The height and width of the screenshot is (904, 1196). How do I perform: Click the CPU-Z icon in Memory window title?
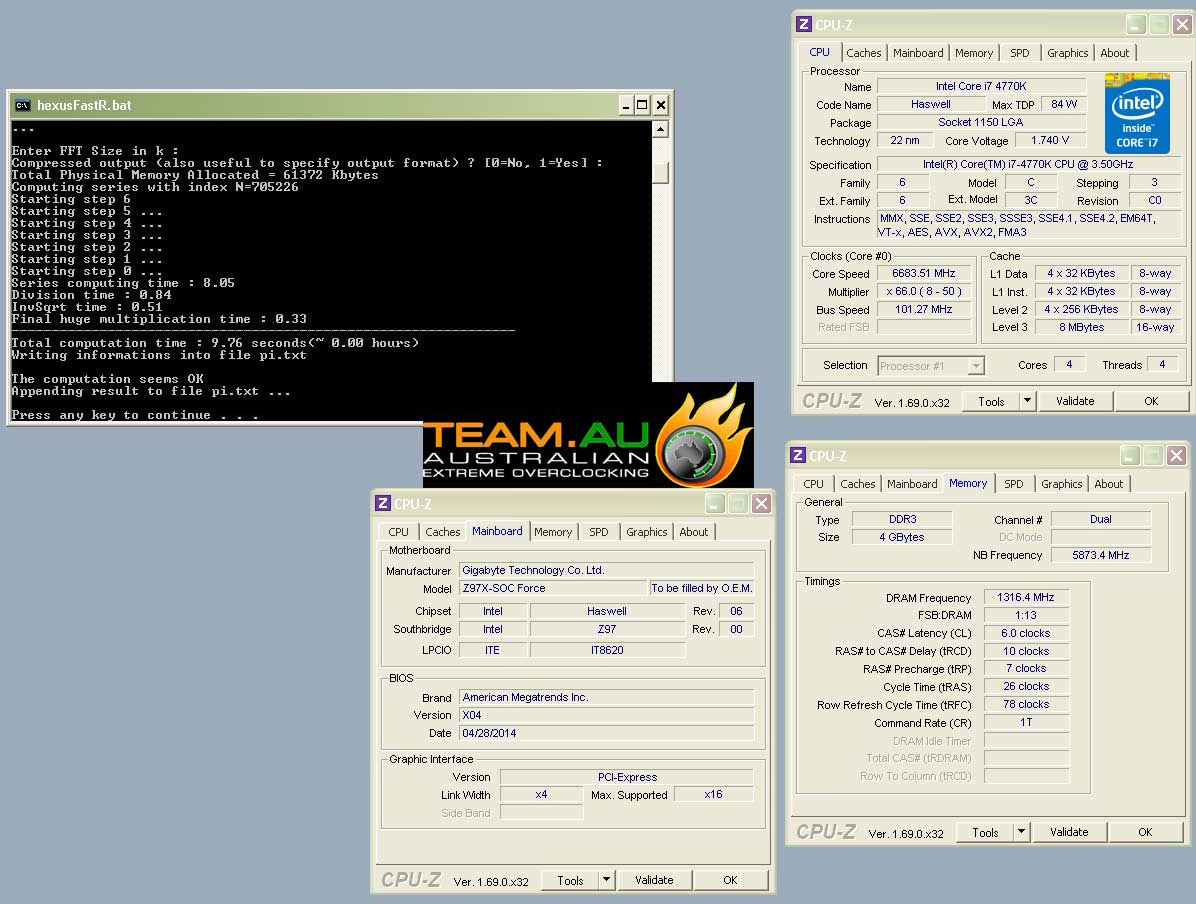799,455
